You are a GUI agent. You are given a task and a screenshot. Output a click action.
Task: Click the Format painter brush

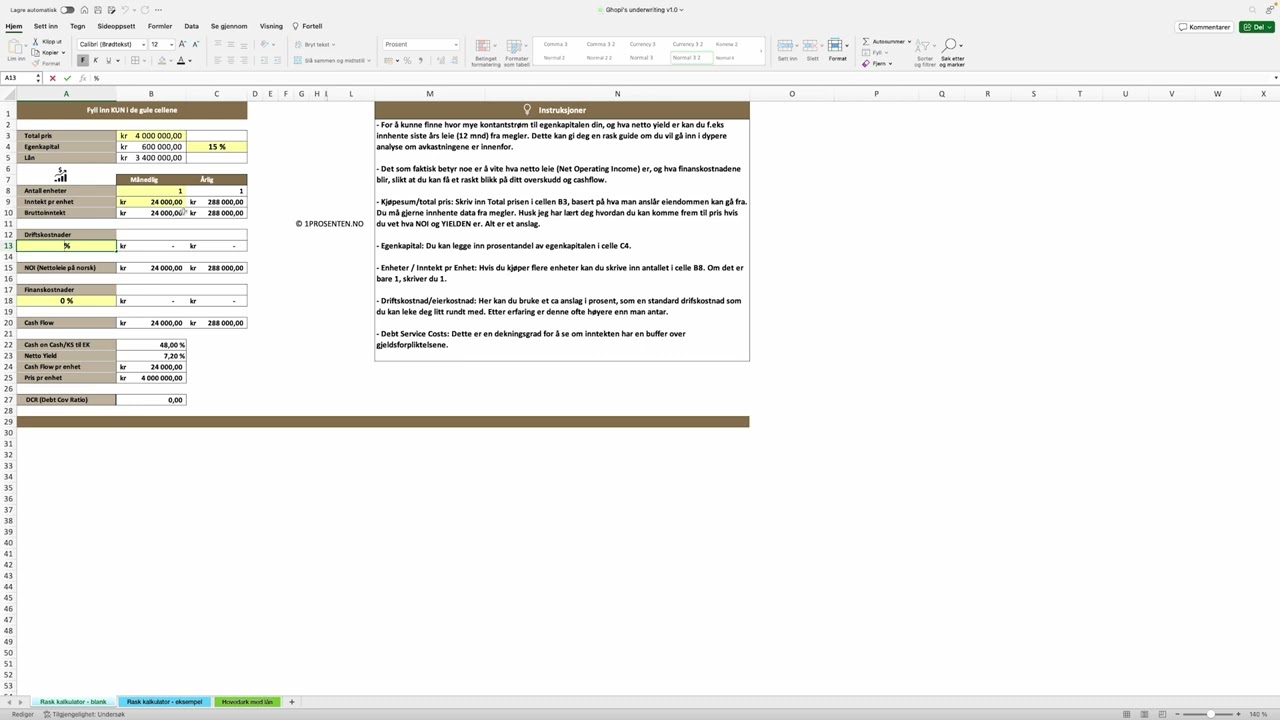coord(46,63)
